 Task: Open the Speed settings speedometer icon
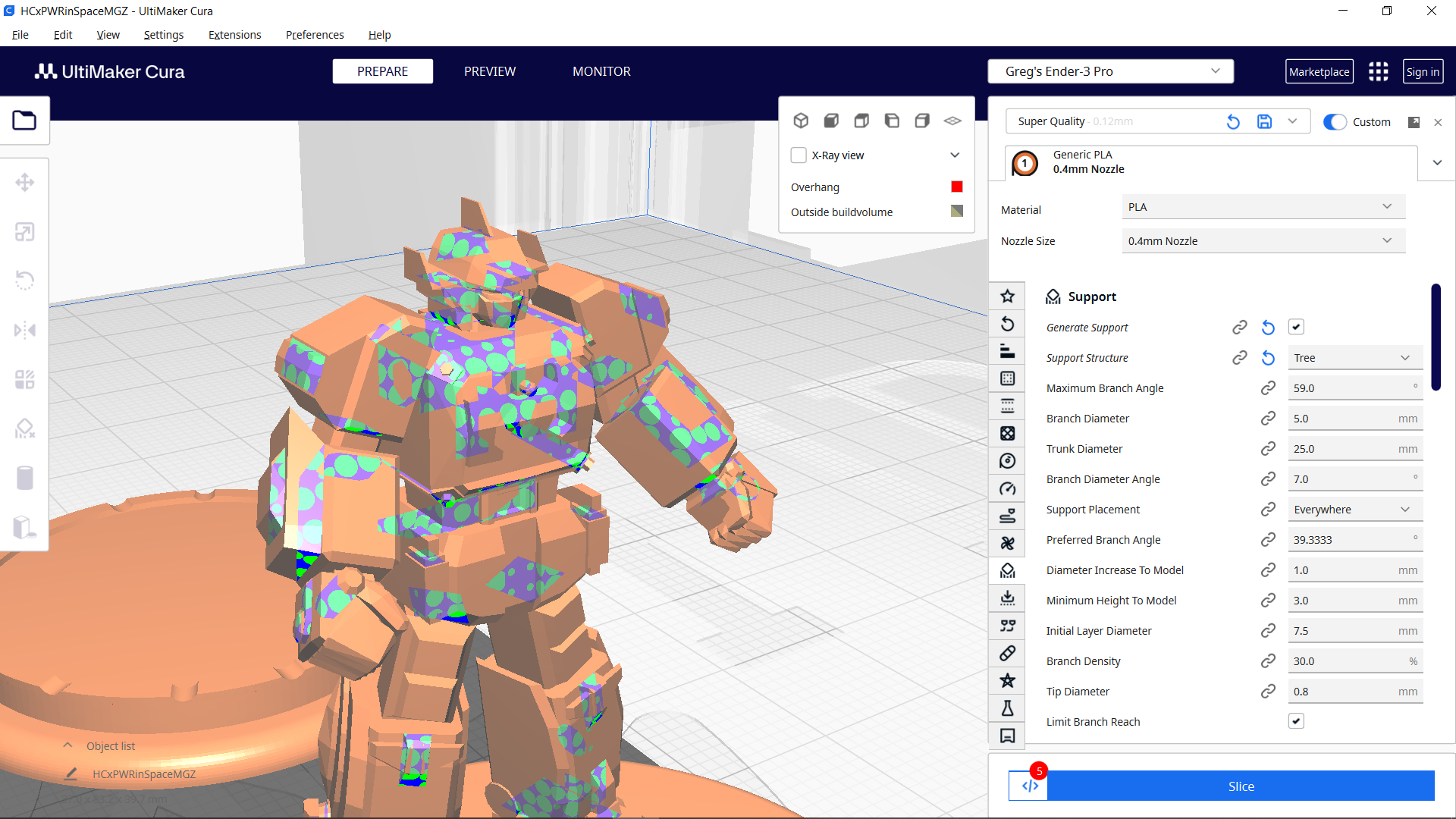click(x=1007, y=488)
